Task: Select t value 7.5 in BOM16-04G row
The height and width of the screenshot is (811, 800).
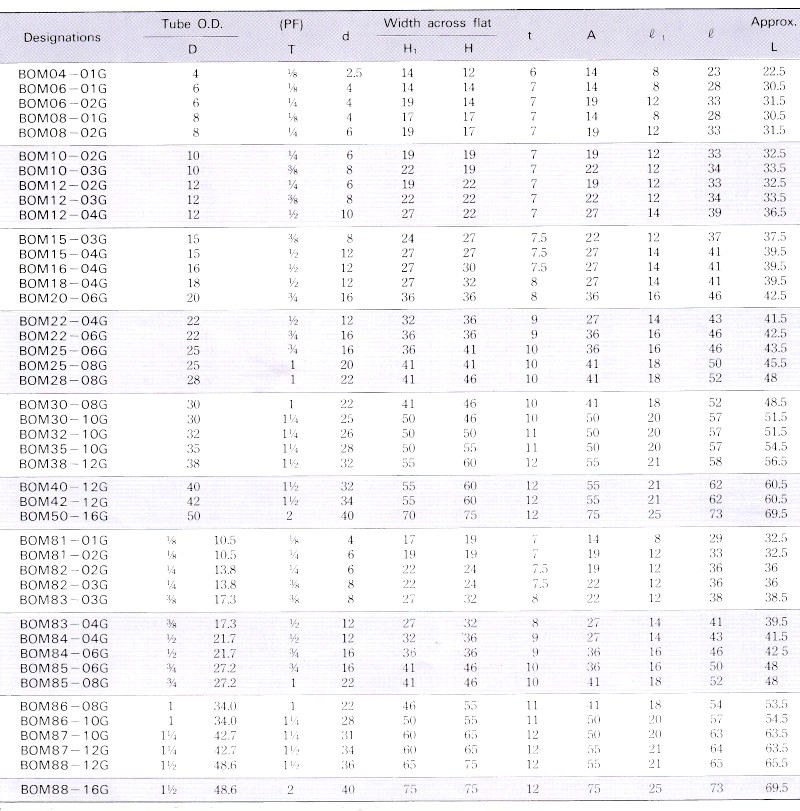Action: (x=538, y=267)
